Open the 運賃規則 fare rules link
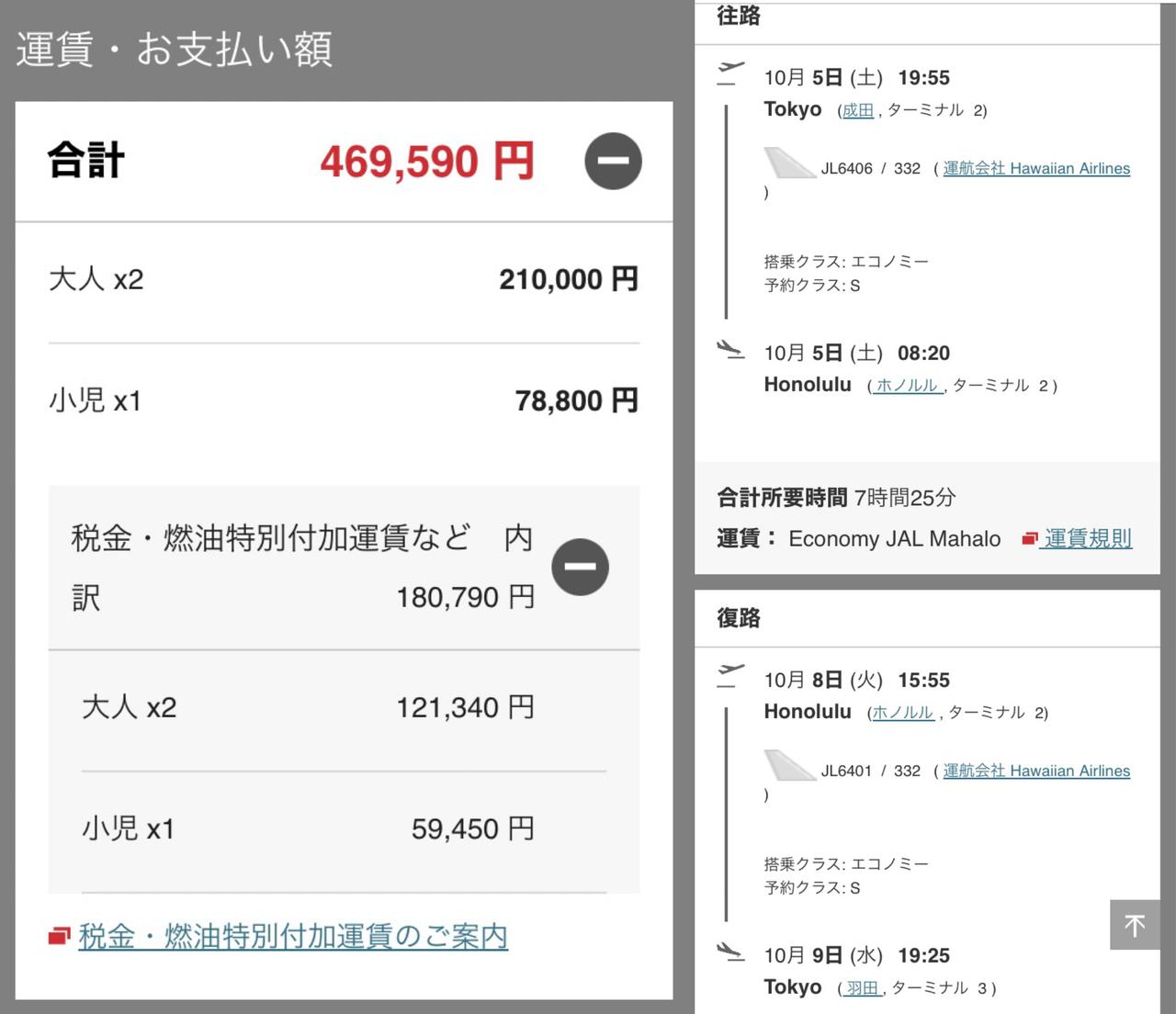Viewport: 1176px width, 1014px height. tap(1088, 538)
